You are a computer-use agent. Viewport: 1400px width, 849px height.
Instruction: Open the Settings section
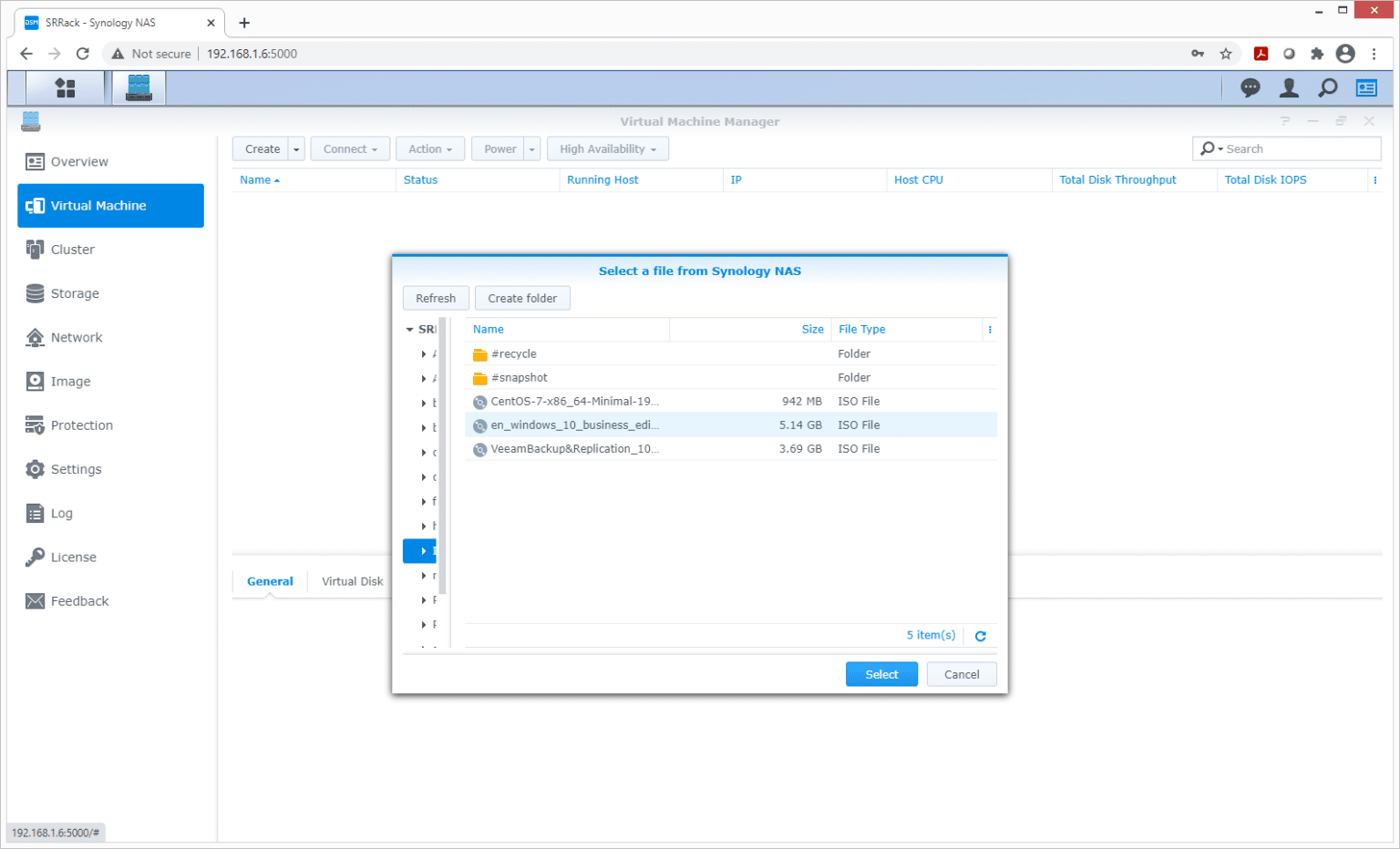(110, 469)
